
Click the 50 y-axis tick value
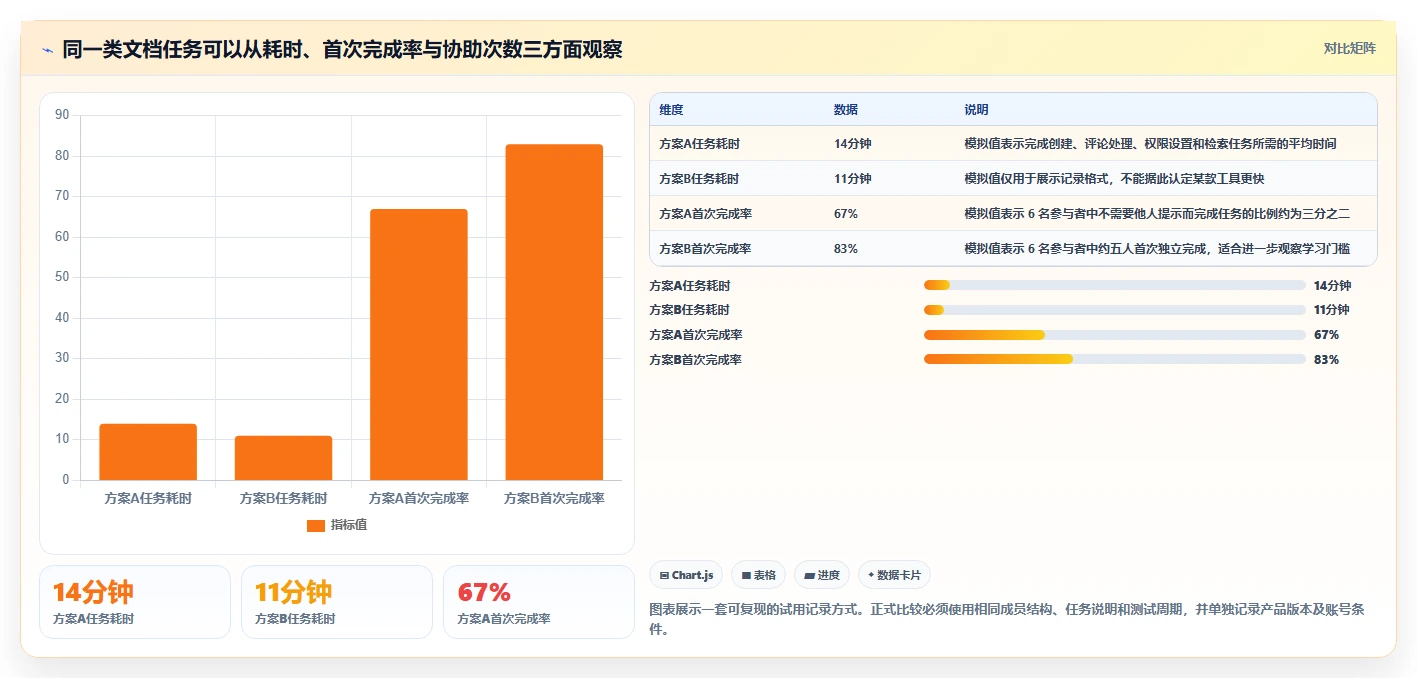(62, 277)
